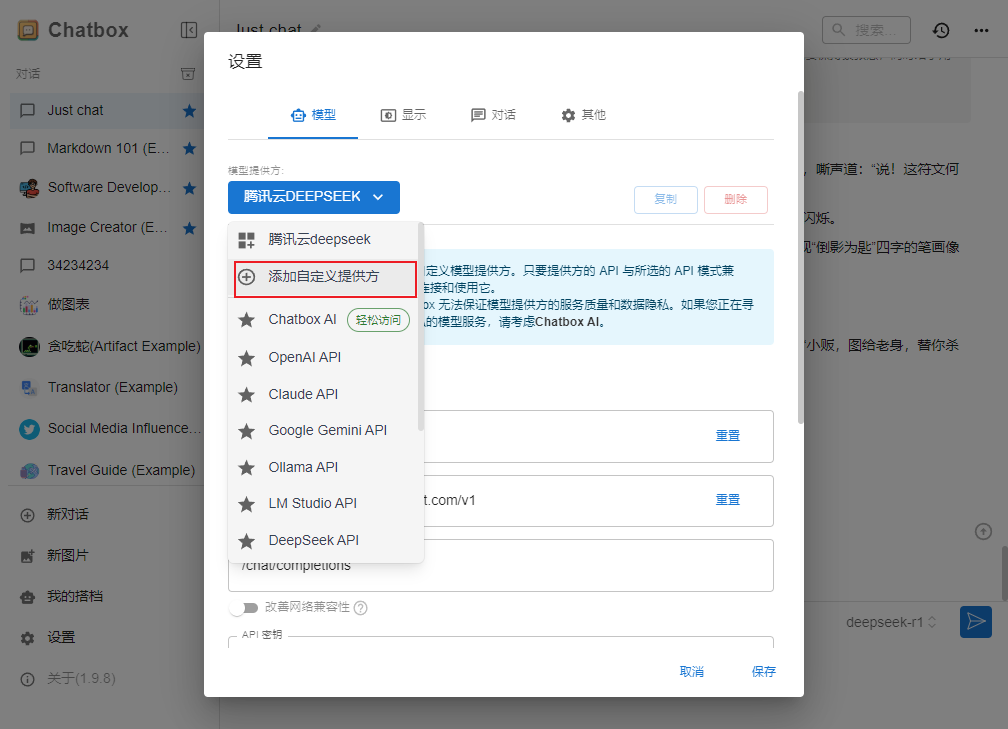This screenshot has height=729, width=1008.
Task: Switch to the 对话 settings tab
Action: pyautogui.click(x=493, y=115)
